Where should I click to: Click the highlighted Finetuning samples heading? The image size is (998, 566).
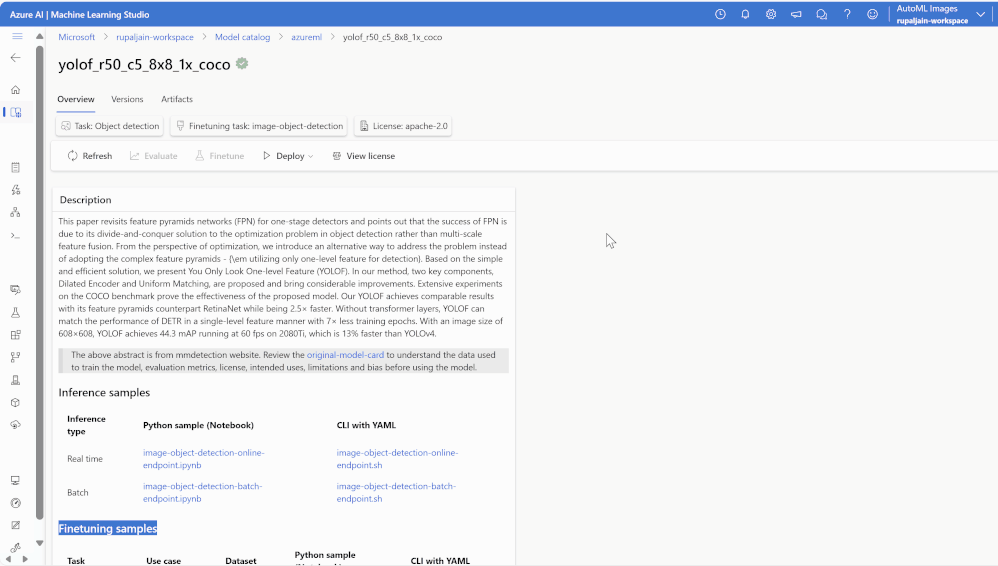(108, 528)
